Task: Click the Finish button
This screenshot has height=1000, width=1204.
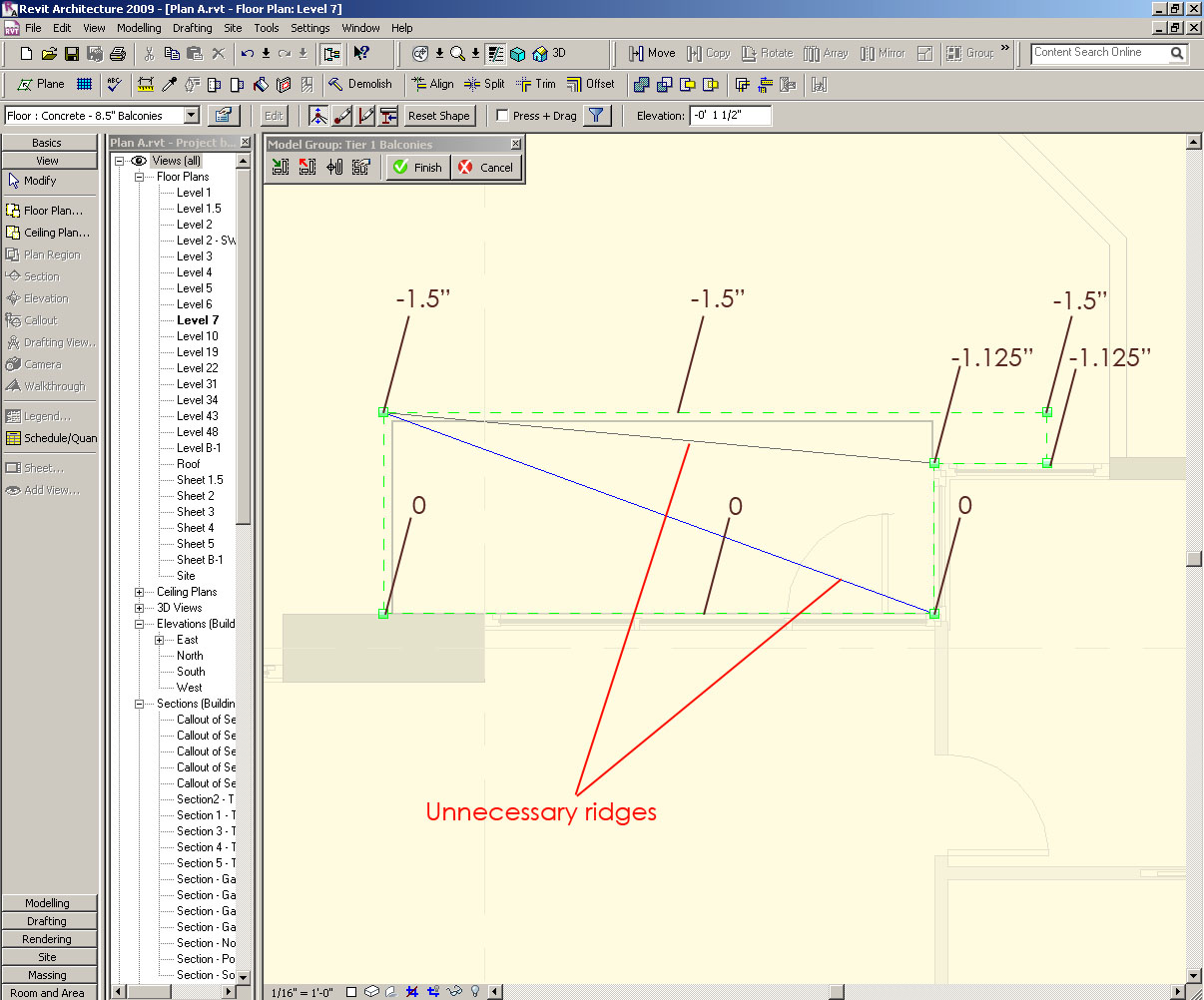Action: pos(417,168)
